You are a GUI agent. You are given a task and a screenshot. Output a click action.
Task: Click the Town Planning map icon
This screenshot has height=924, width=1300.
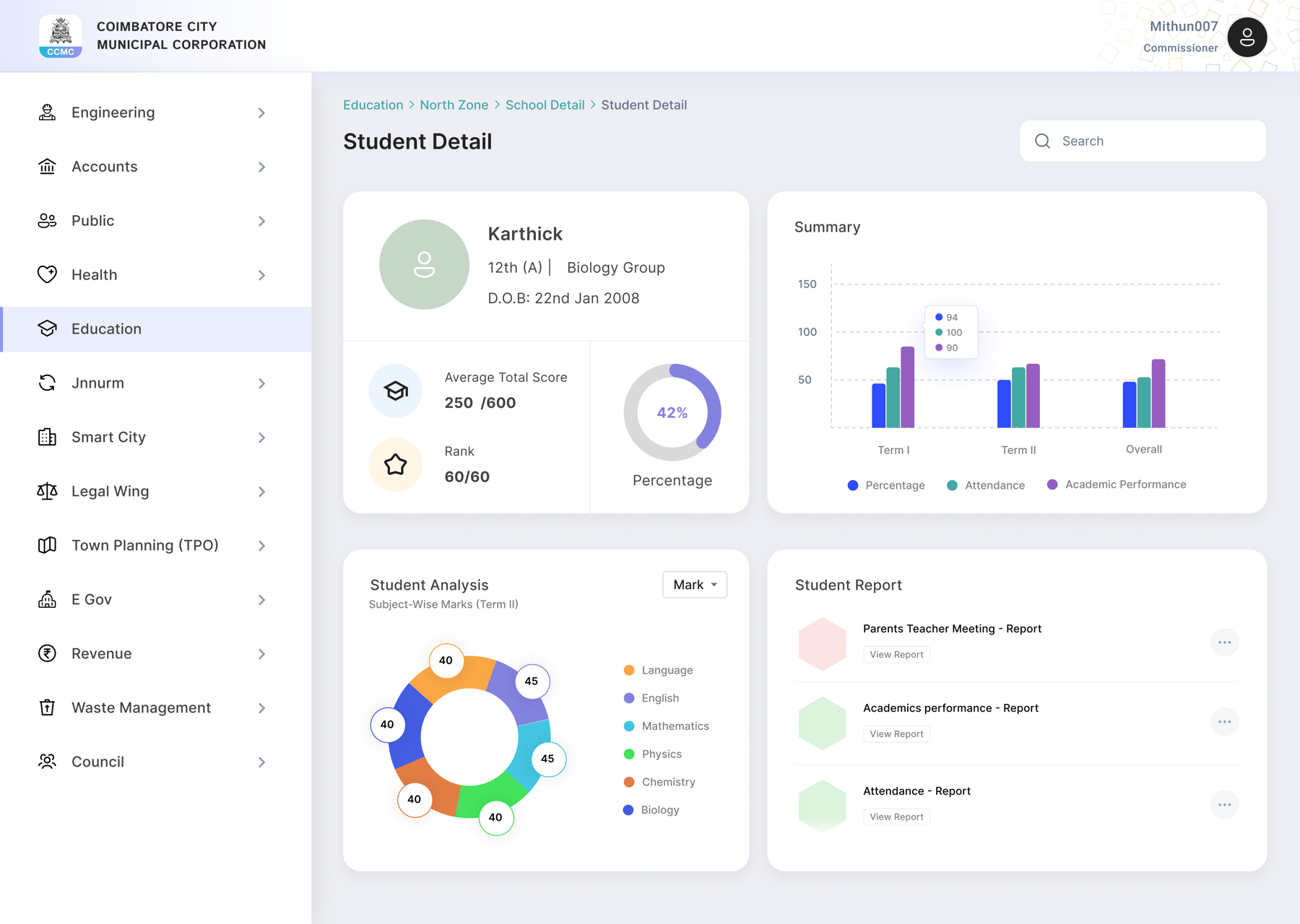(47, 546)
